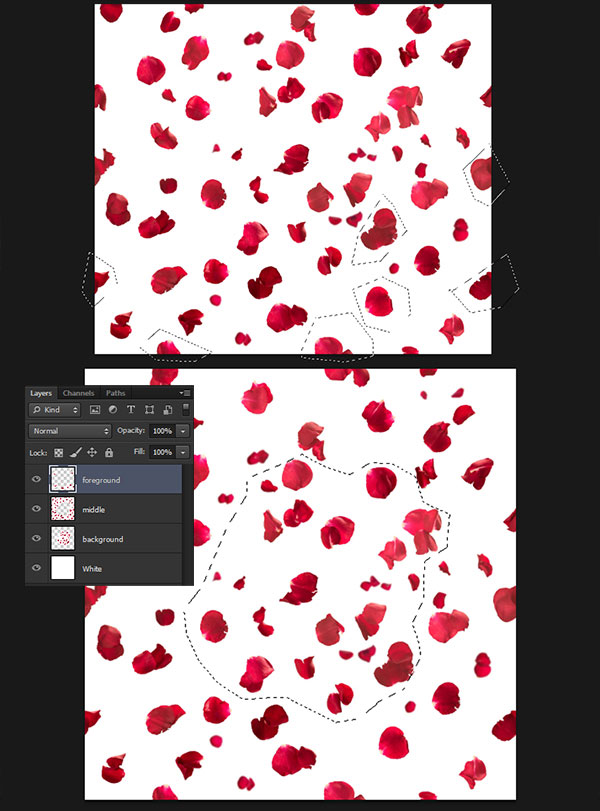The height and width of the screenshot is (811, 600).
Task: Open the Fill slider dropdown arrow
Action: (183, 452)
